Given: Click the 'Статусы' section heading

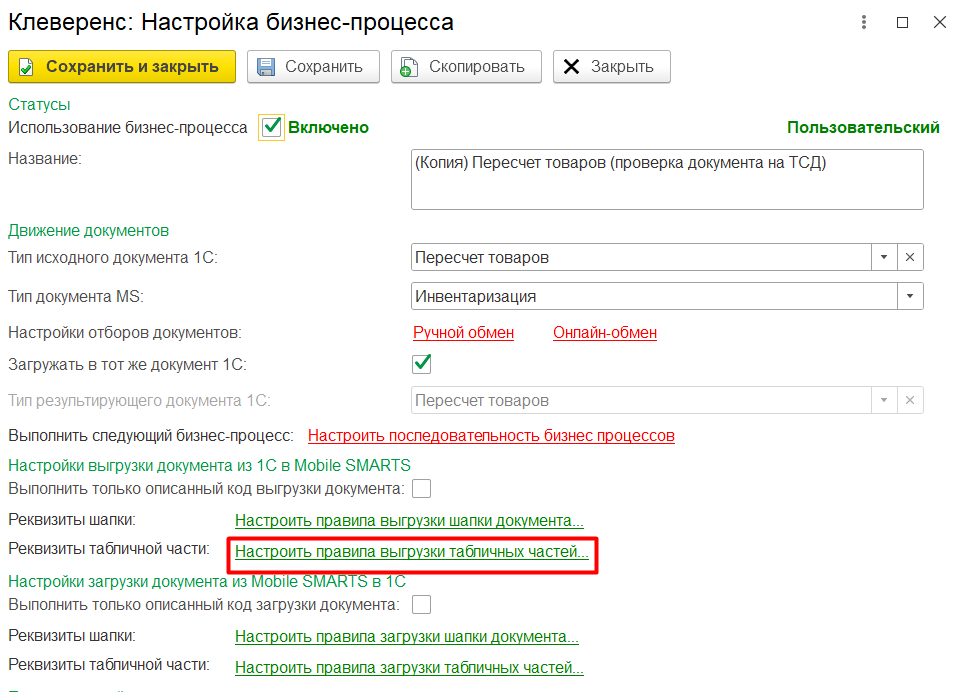Looking at the screenshot, I should click(x=39, y=104).
